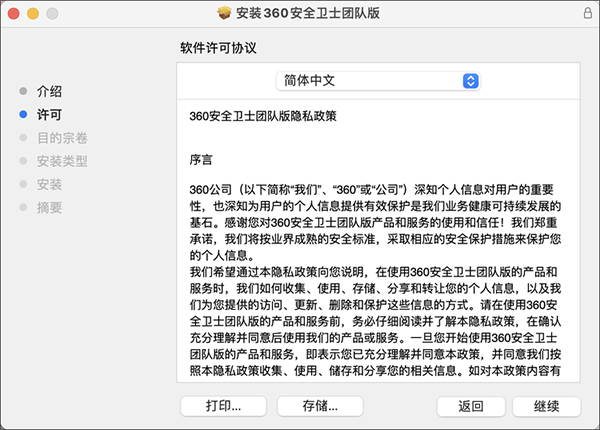The height and width of the screenshot is (430, 600).
Task: Select the 介绍 step in the sidebar
Action: click(50, 91)
